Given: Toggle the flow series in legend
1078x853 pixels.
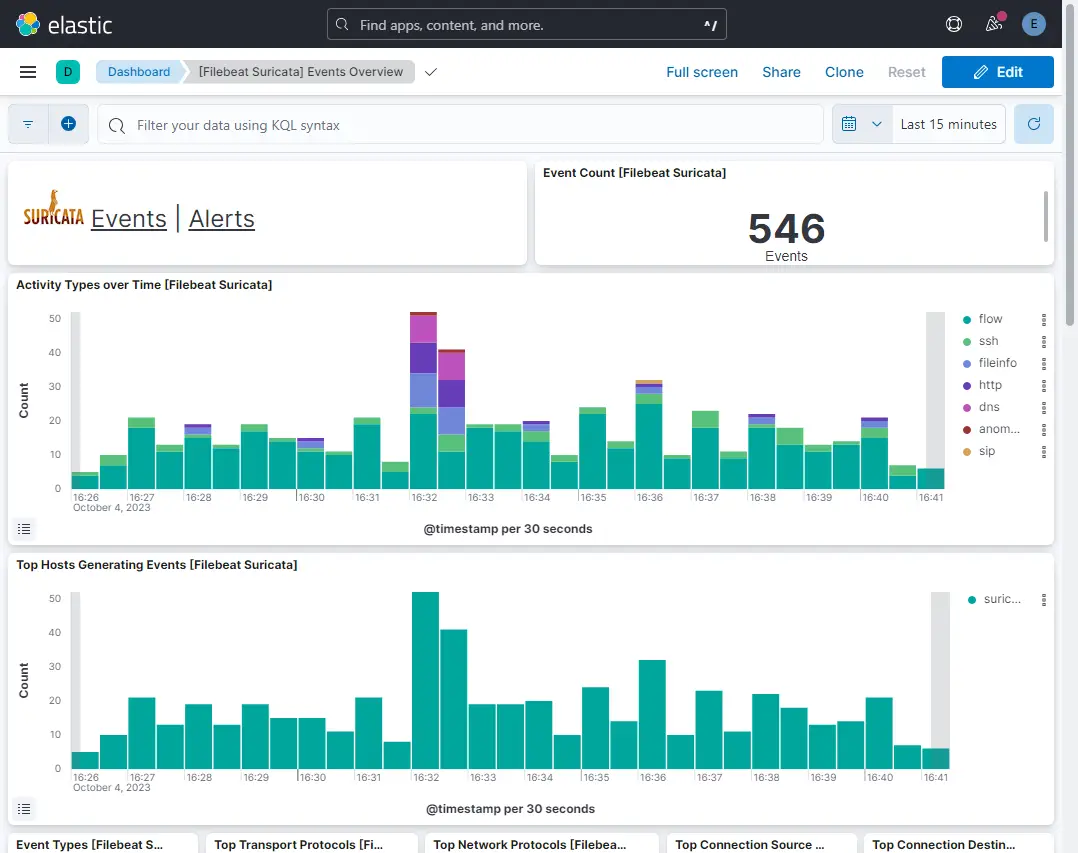Looking at the screenshot, I should pos(990,319).
